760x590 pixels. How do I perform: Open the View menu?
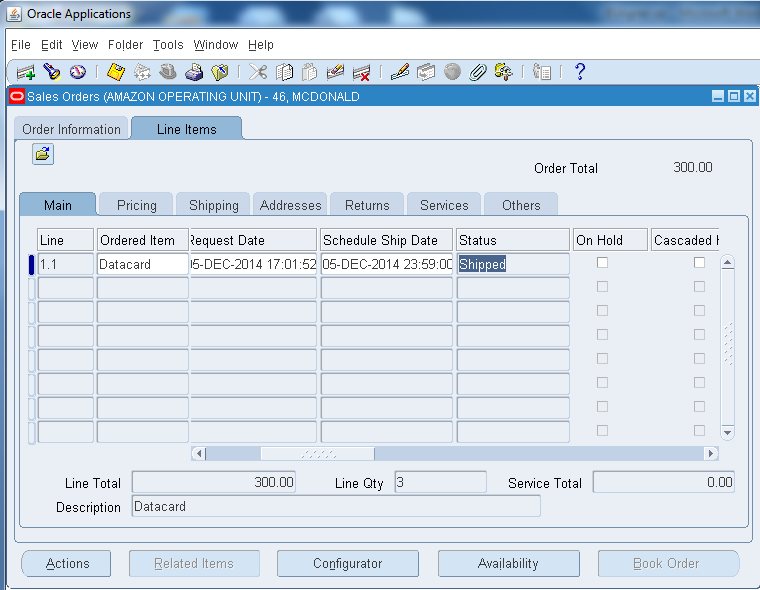click(85, 45)
